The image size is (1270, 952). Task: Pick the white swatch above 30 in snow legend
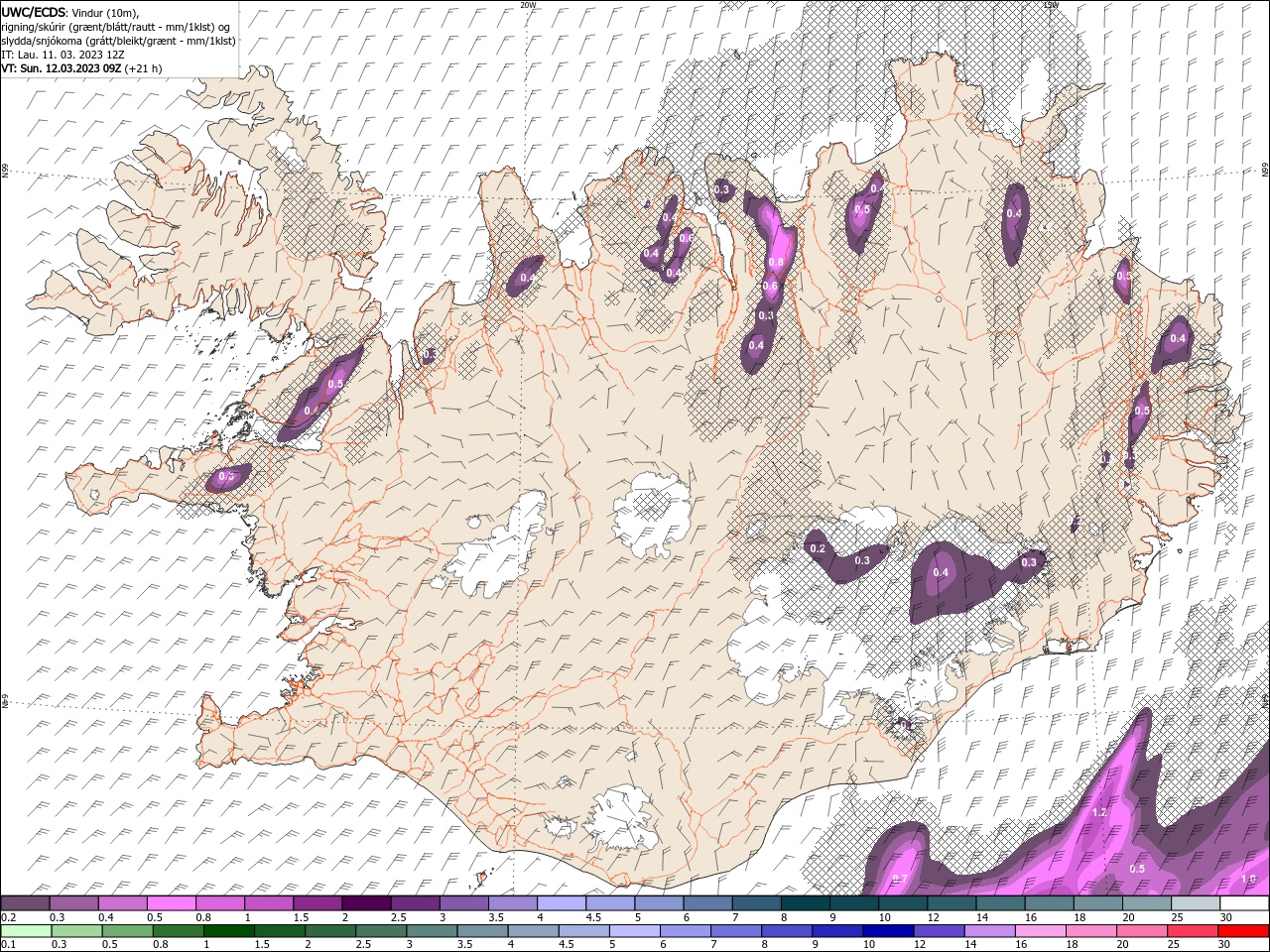[1243, 903]
